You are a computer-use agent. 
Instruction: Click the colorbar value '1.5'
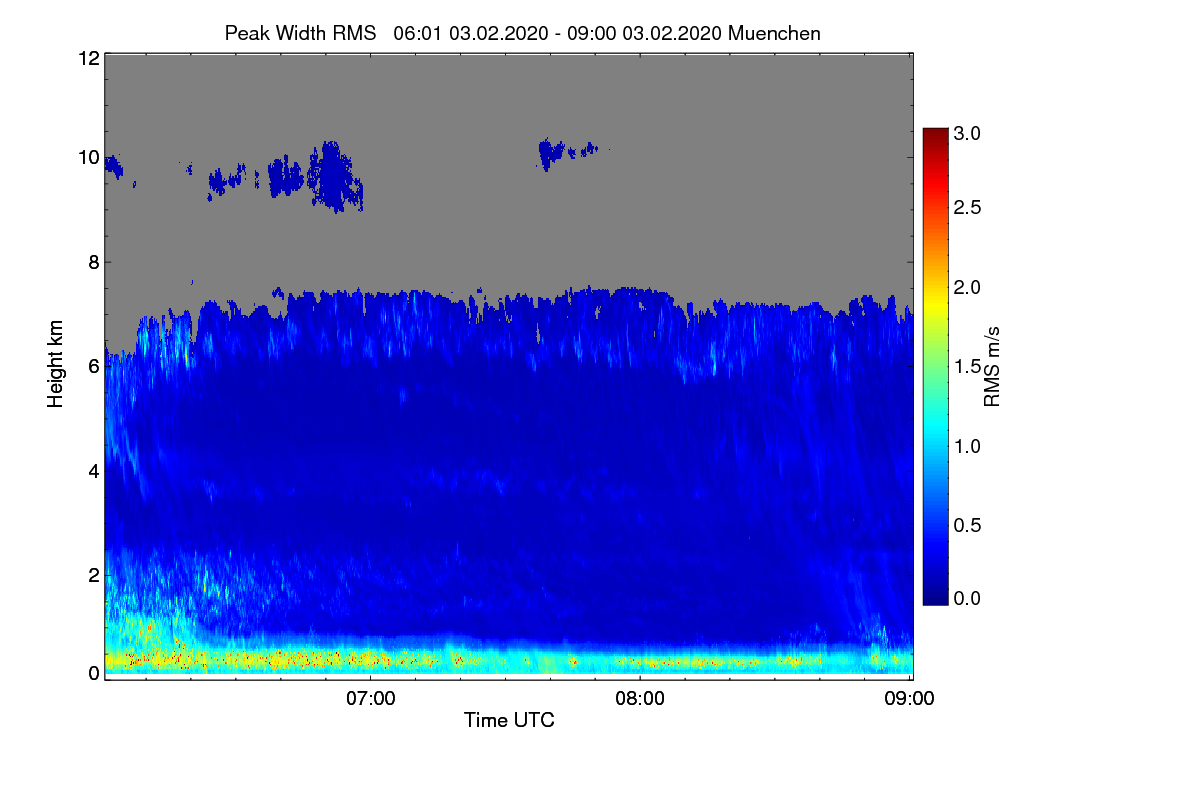967,367
